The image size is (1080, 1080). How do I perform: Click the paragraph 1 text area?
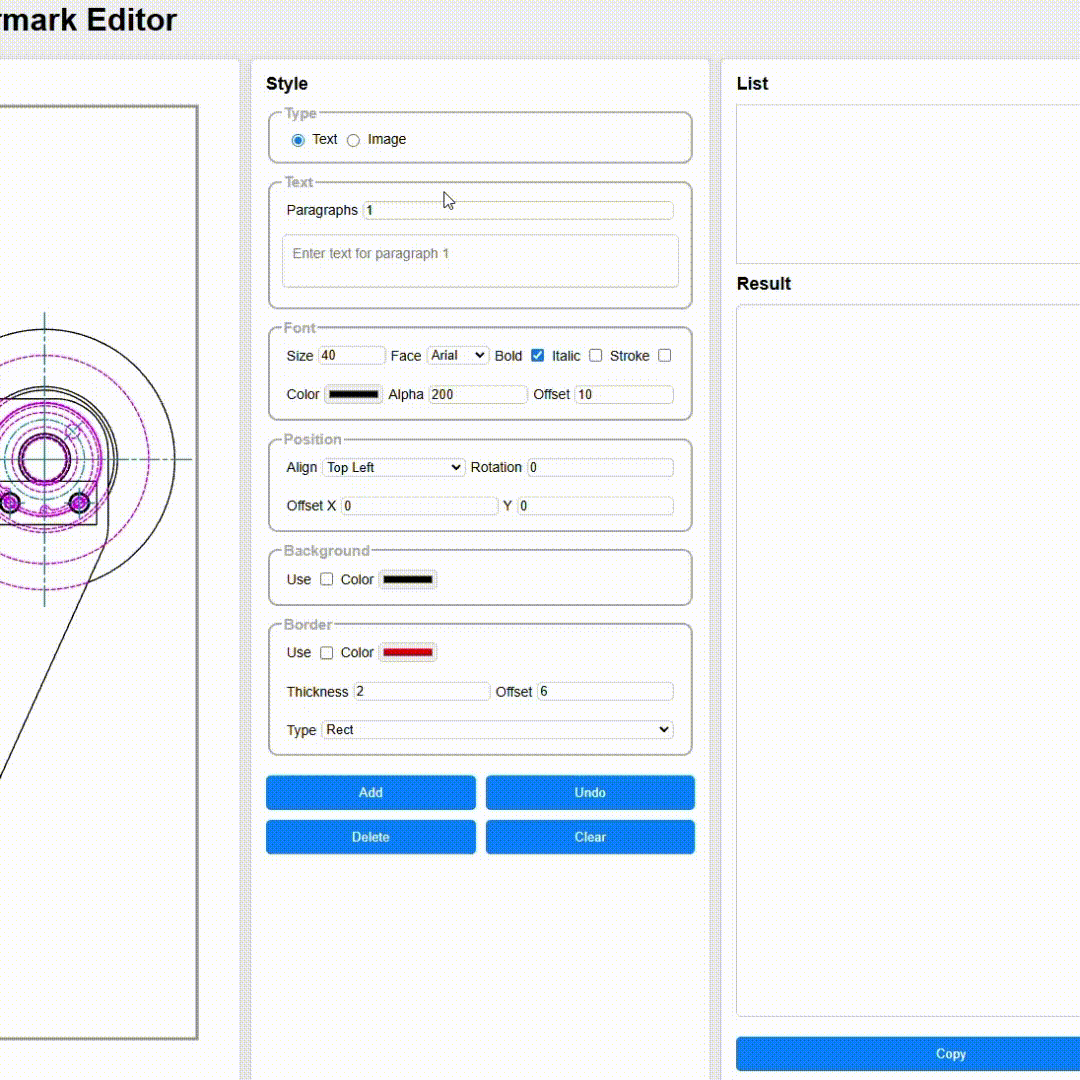(x=480, y=261)
